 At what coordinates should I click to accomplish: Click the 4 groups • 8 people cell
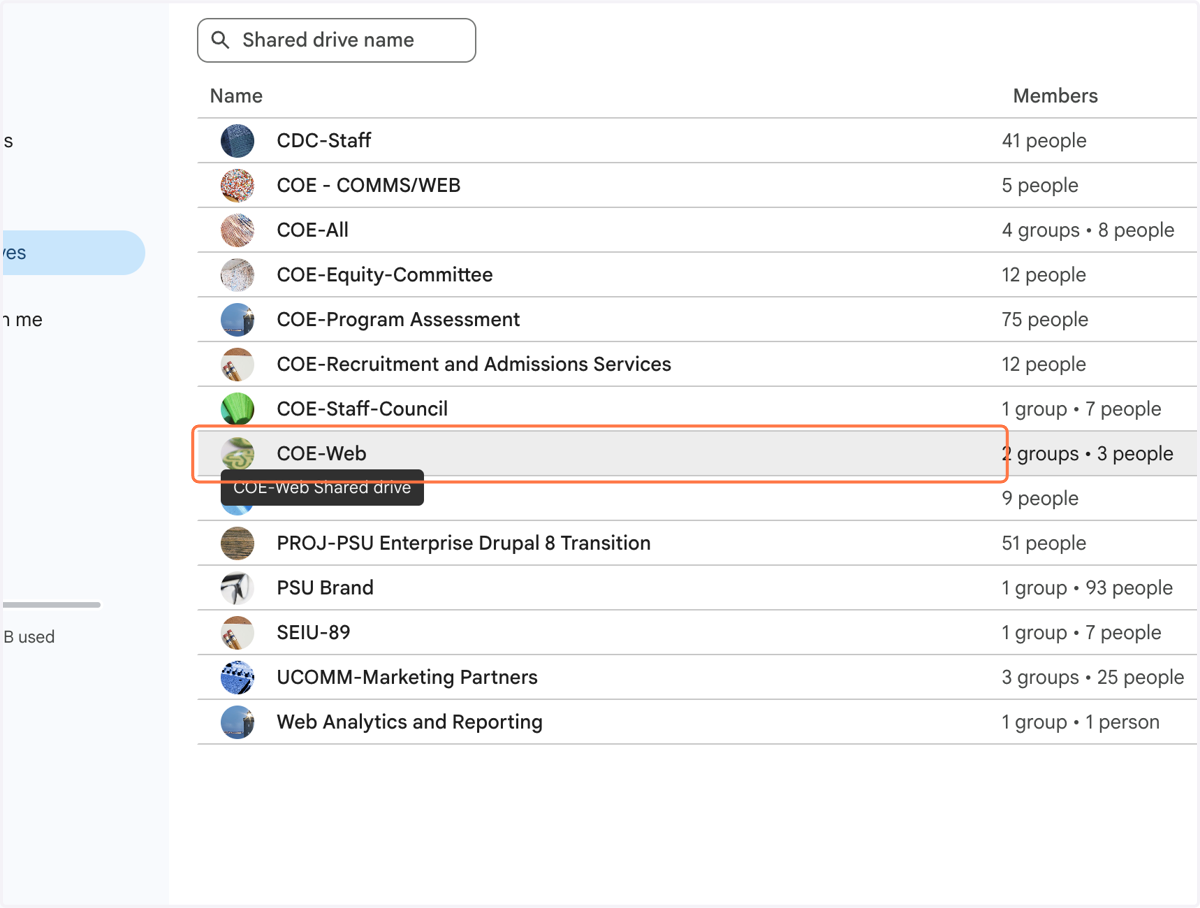1088,230
